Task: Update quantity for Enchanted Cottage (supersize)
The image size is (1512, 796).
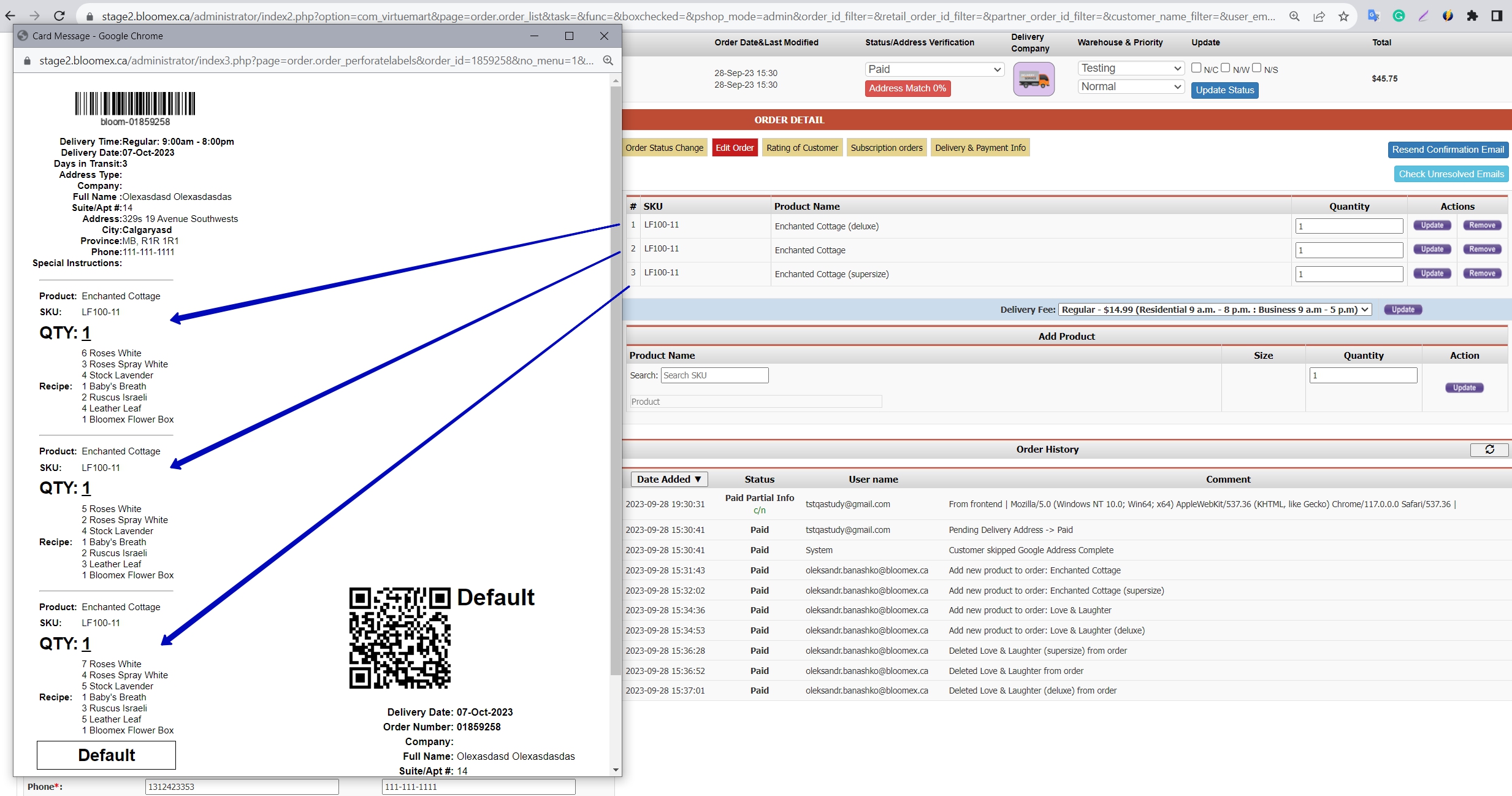Action: [1432, 274]
